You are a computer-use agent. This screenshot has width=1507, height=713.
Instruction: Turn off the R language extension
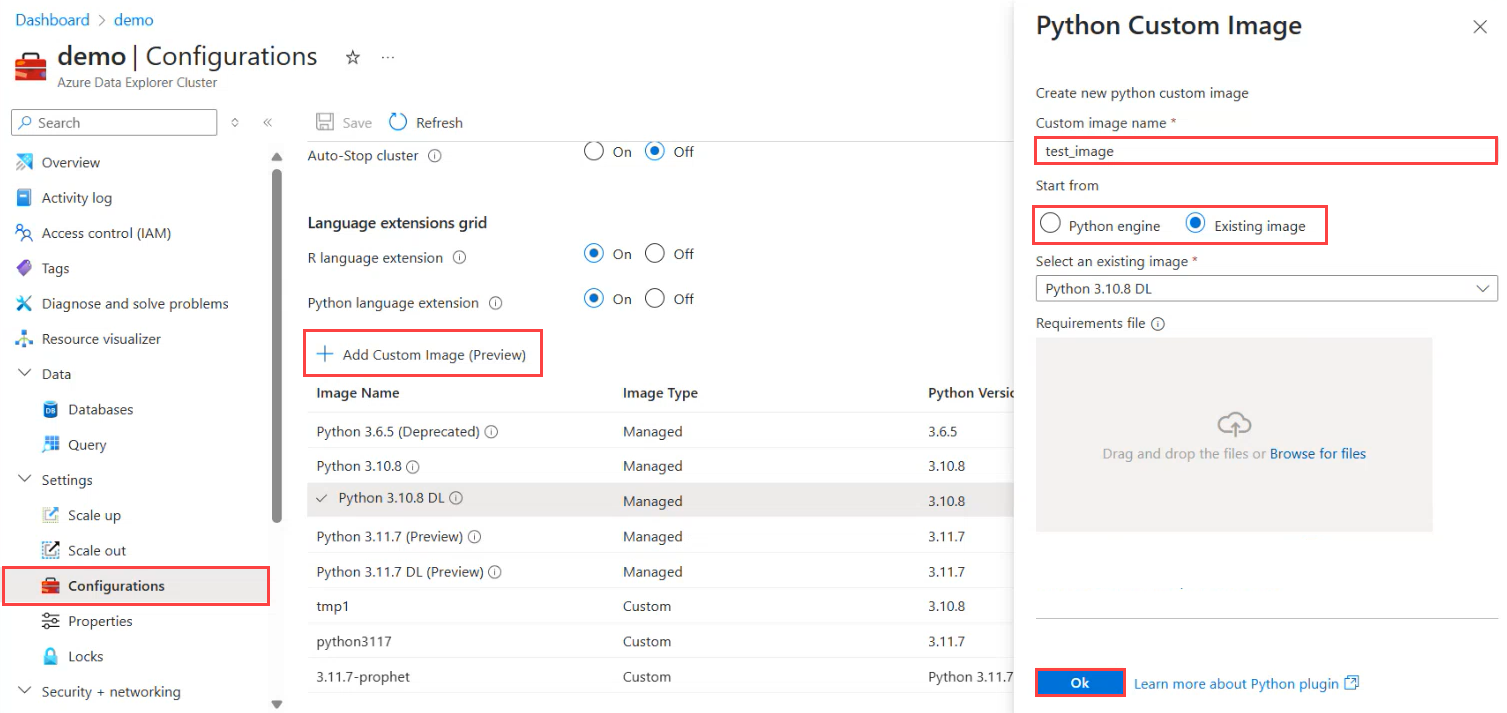655,253
